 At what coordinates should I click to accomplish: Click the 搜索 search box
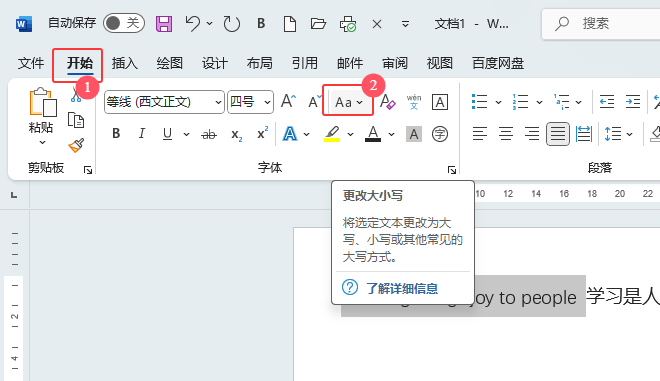coord(601,24)
